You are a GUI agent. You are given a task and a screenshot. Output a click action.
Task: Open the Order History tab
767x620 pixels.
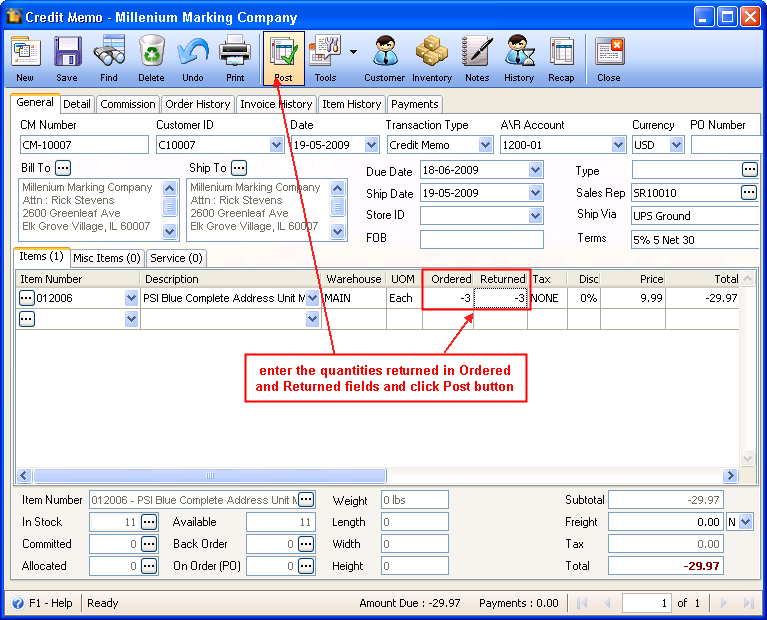(198, 104)
